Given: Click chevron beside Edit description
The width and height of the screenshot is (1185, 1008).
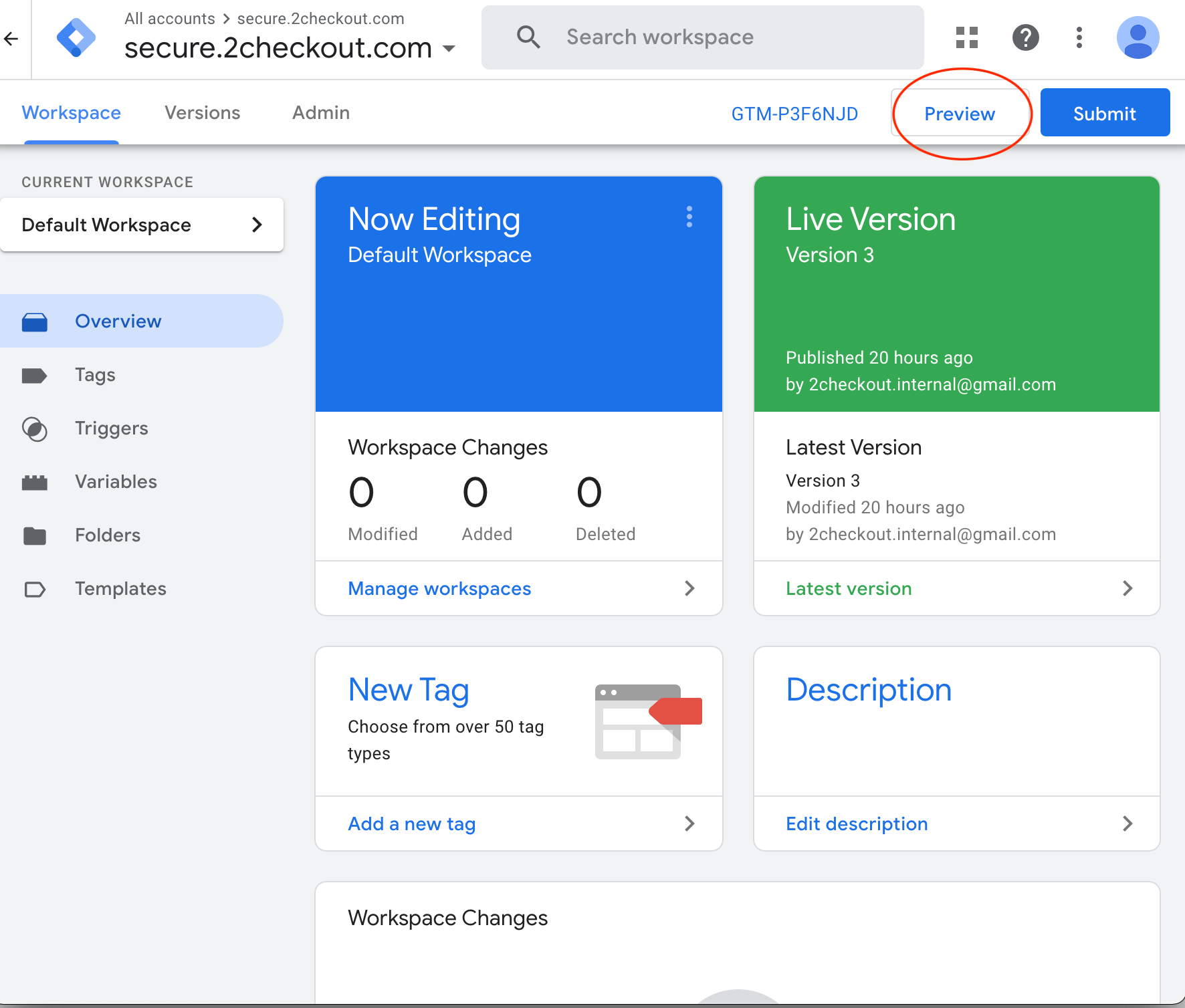Looking at the screenshot, I should (x=1127, y=824).
